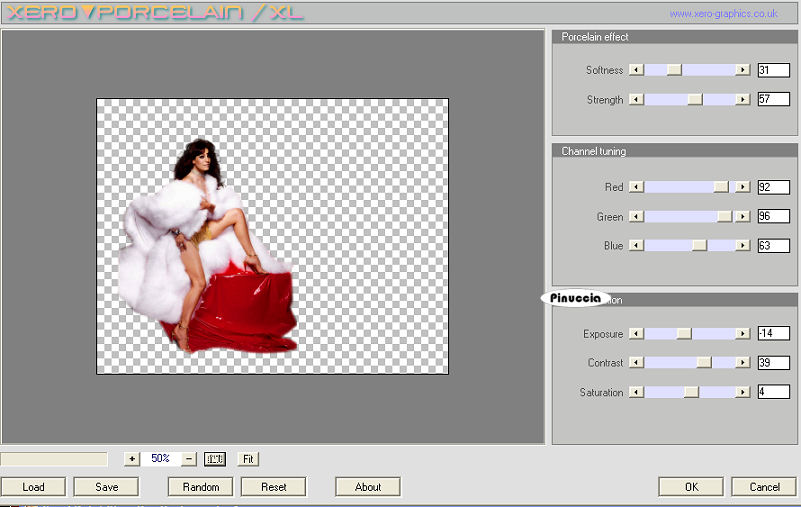Open the About dialog
The image size is (801, 507).
368,487
